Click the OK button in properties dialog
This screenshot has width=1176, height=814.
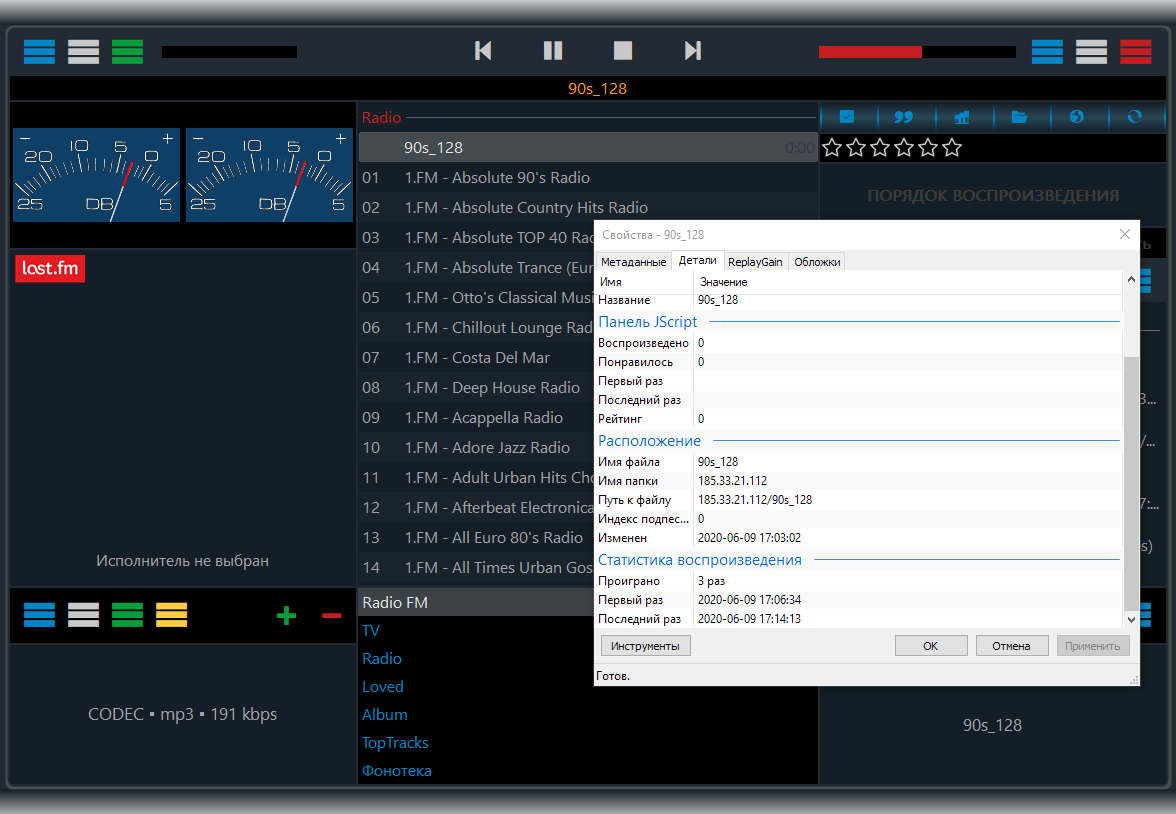coord(930,646)
